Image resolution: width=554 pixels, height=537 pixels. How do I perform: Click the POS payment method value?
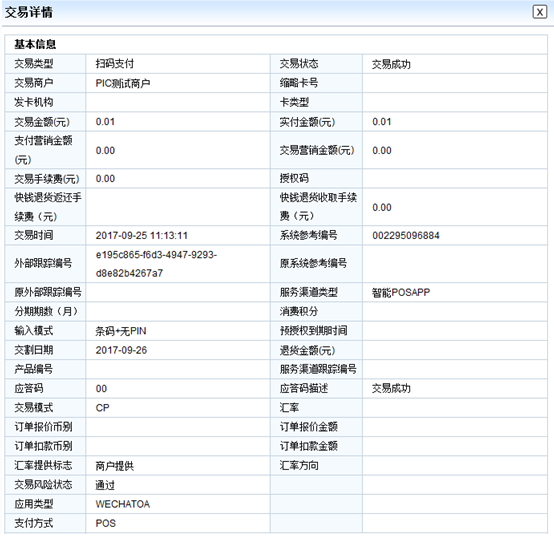(x=106, y=524)
